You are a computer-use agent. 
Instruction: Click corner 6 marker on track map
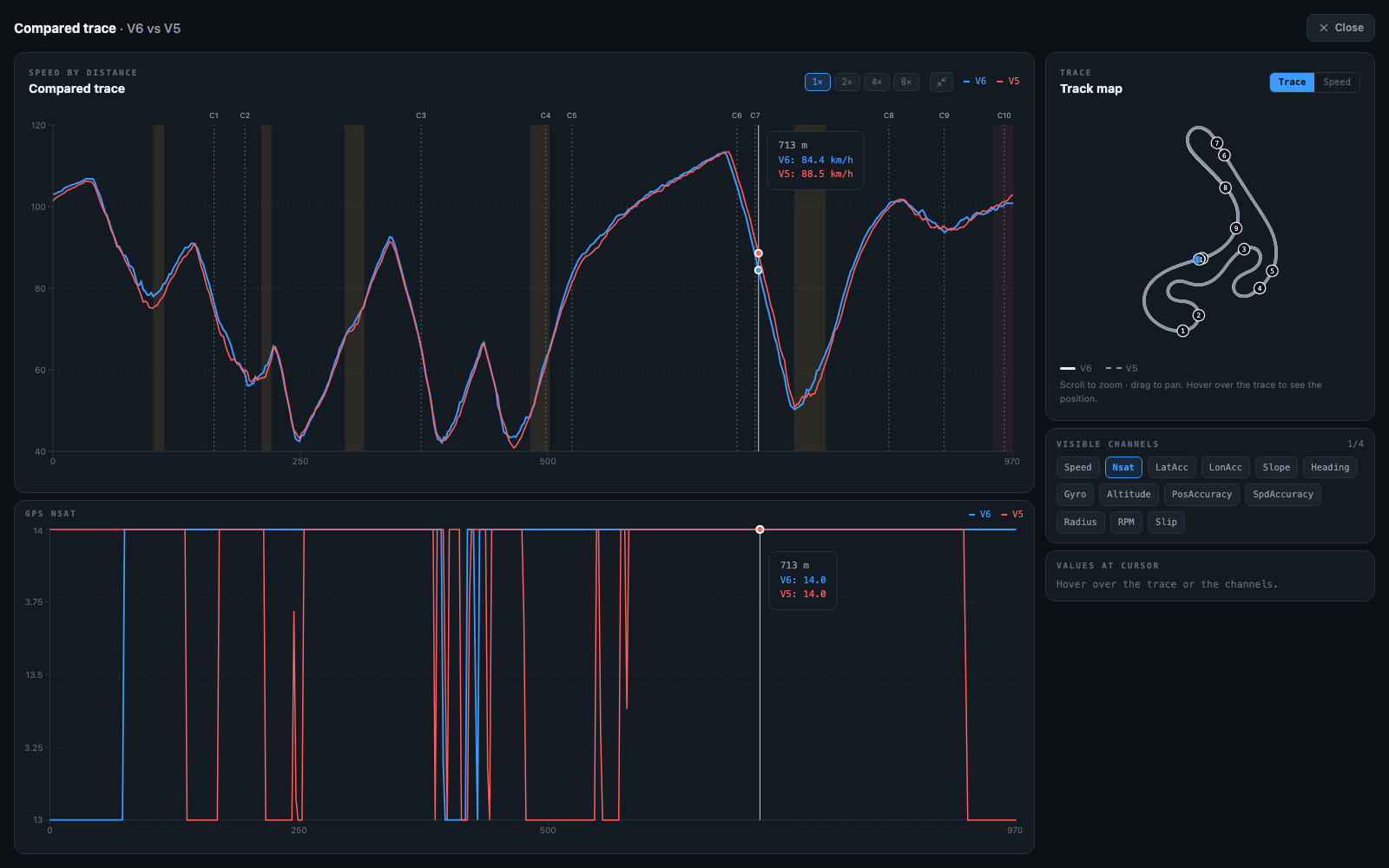pyautogui.click(x=1224, y=155)
